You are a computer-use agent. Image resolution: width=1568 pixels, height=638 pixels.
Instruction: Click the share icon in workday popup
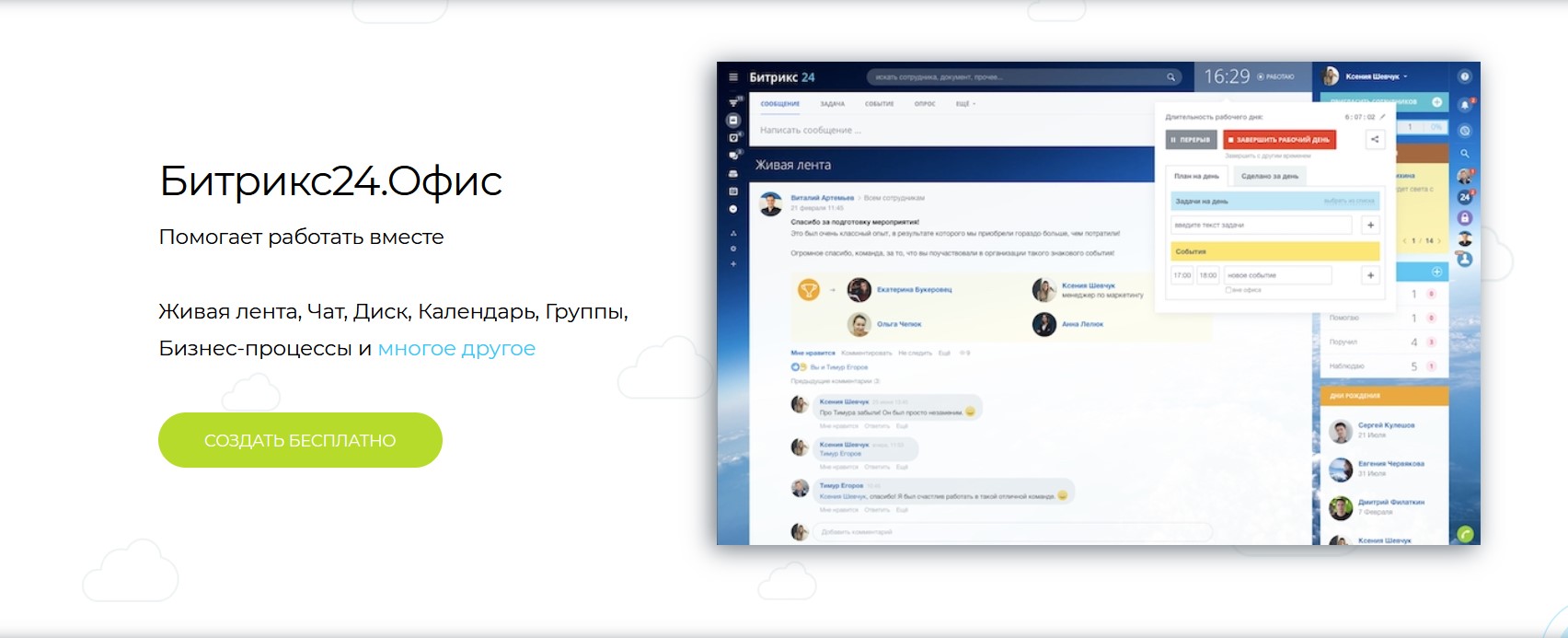pyautogui.click(x=1375, y=140)
